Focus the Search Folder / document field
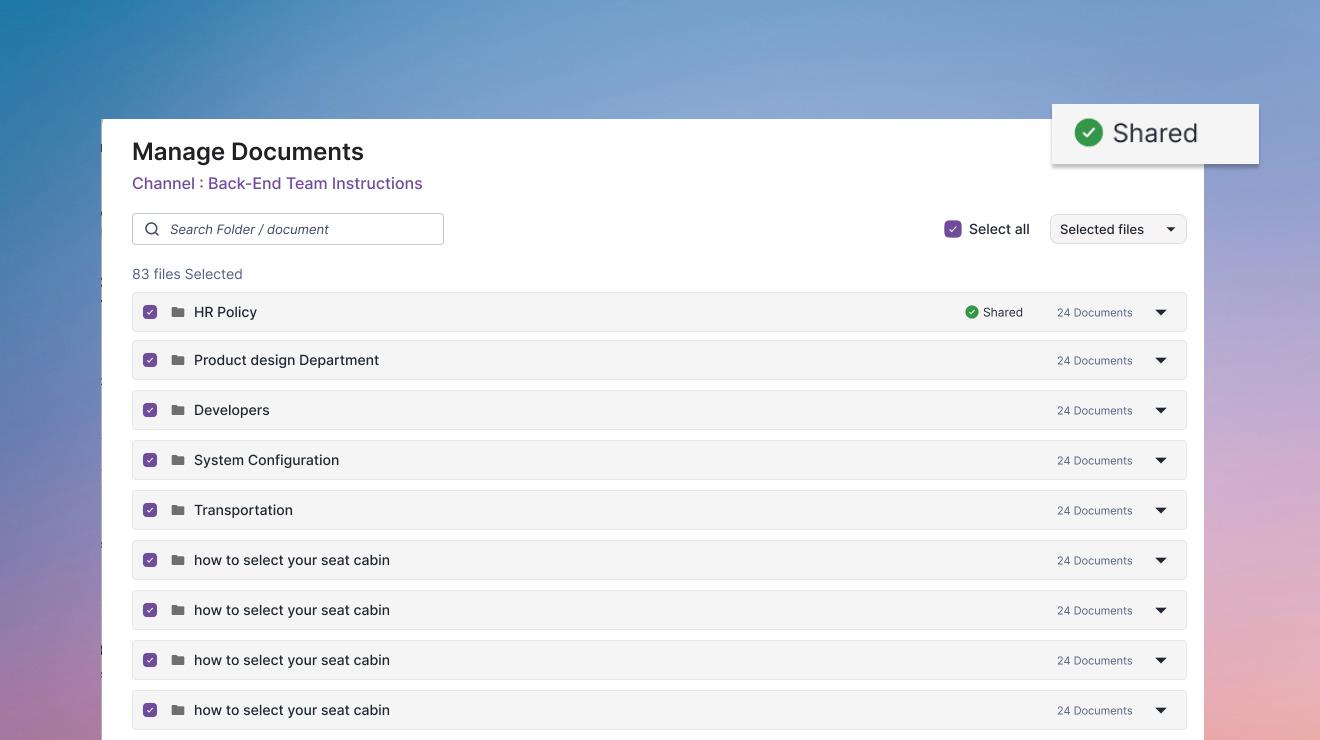 pos(288,229)
